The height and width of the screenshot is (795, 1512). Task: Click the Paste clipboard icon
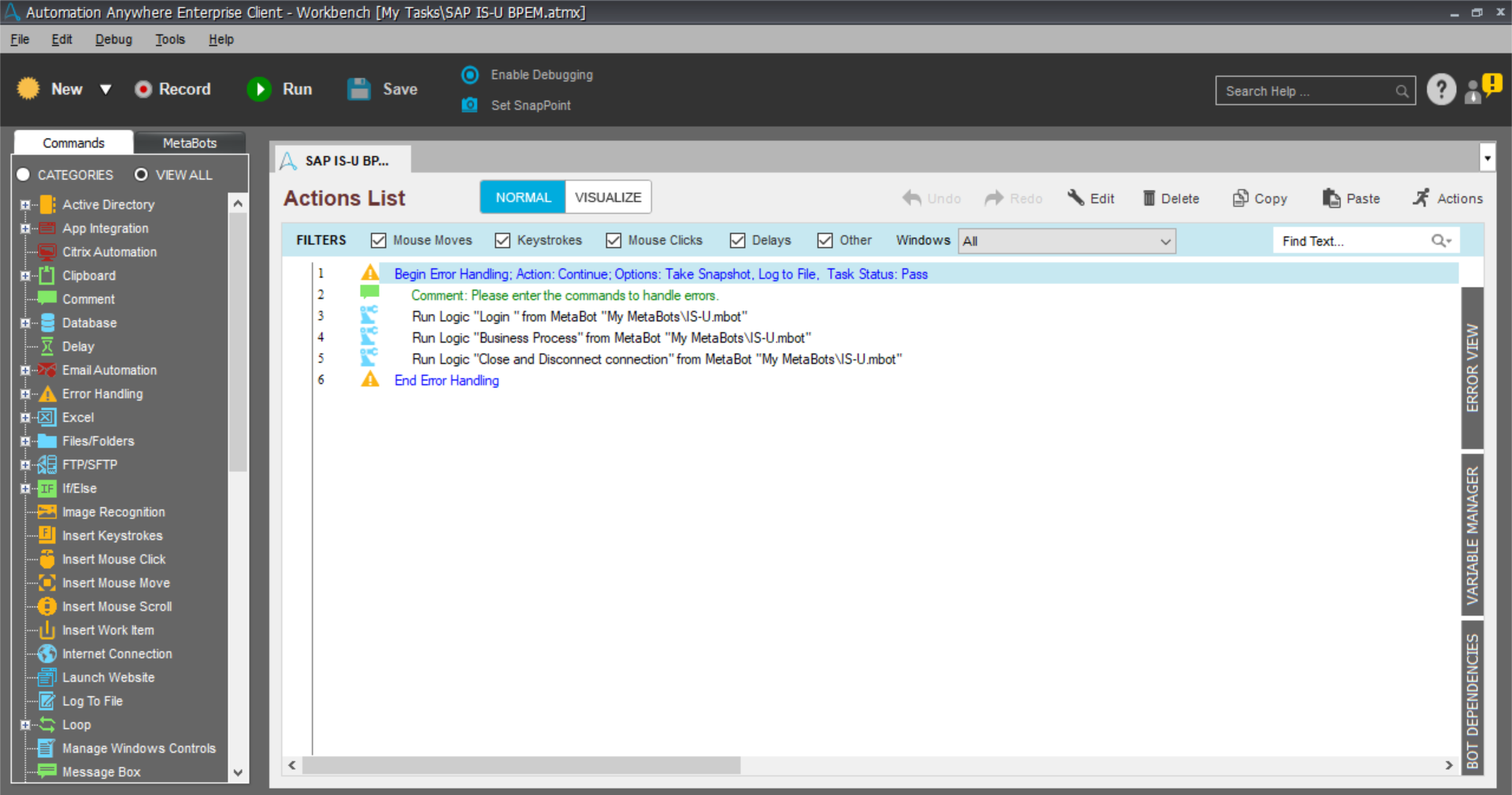pos(1331,198)
